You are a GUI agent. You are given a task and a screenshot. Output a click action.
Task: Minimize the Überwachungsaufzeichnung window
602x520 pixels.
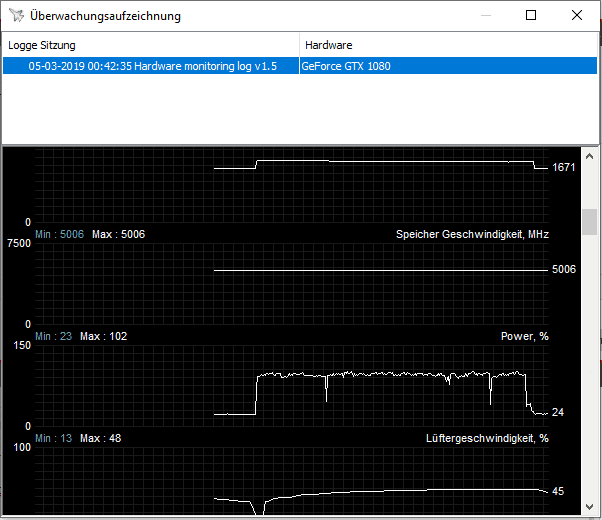pos(486,15)
